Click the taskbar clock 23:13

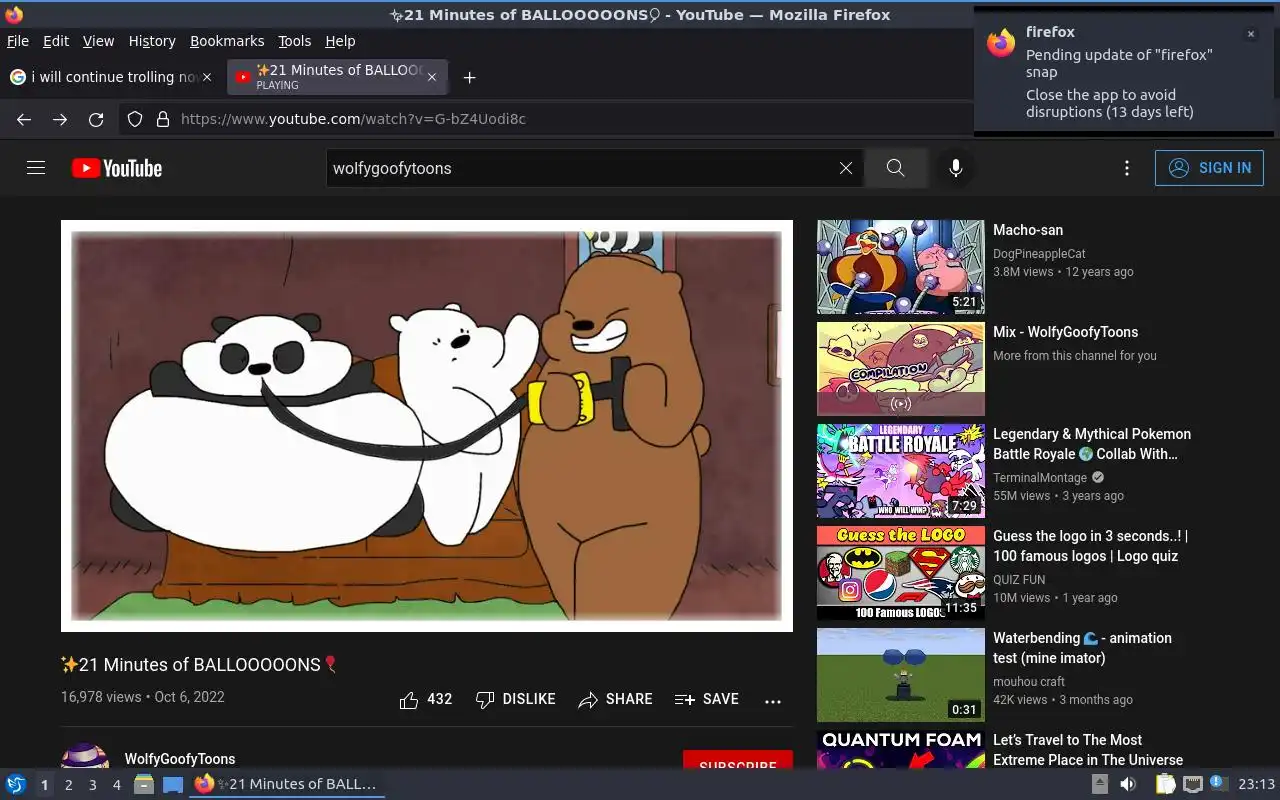1256,784
